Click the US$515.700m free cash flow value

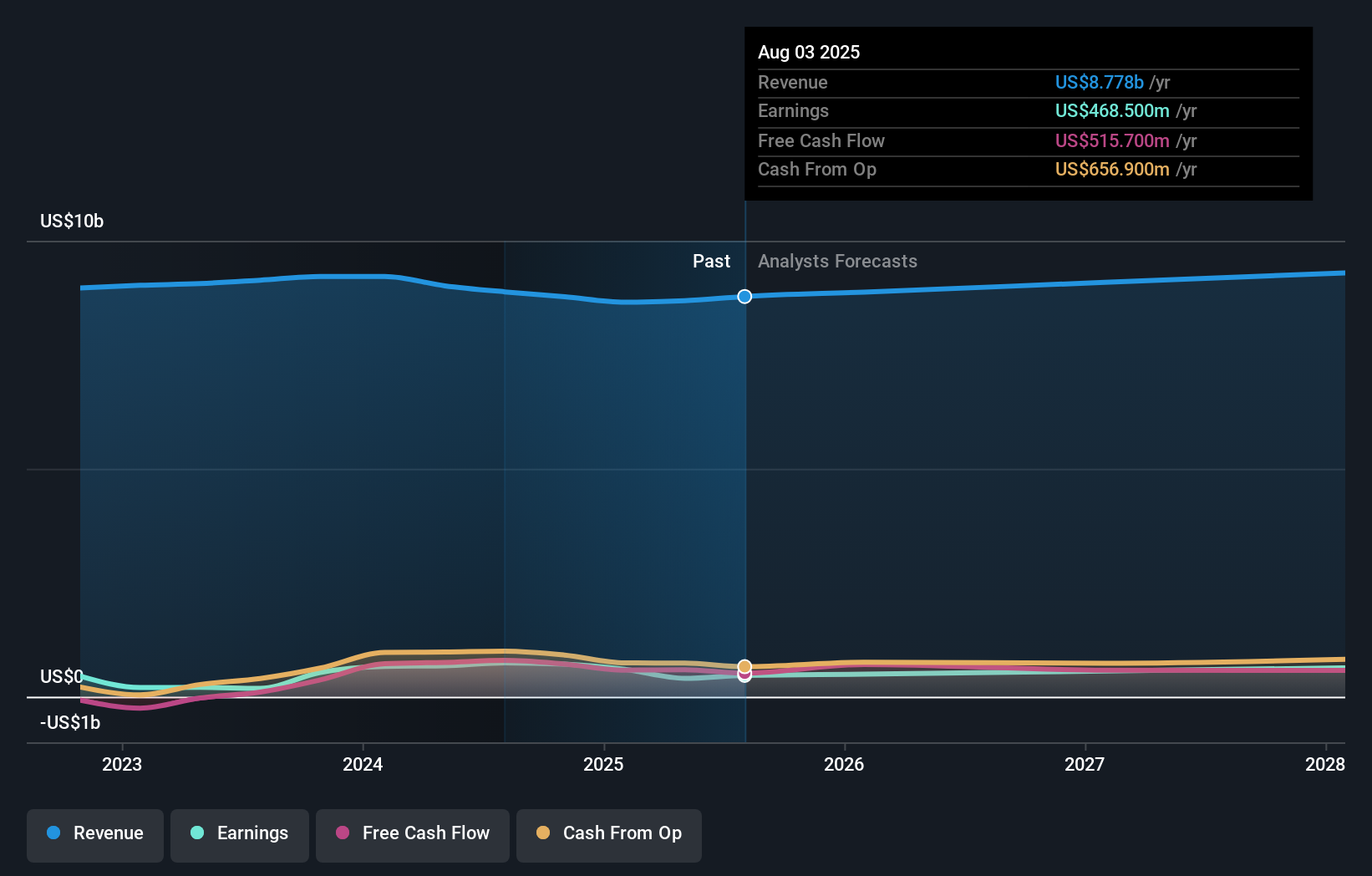1112,141
